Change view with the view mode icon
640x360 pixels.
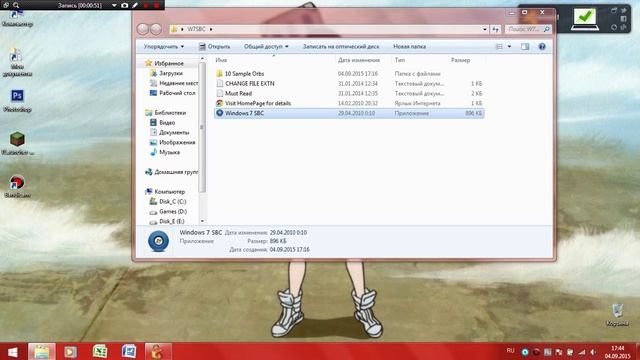coord(499,47)
